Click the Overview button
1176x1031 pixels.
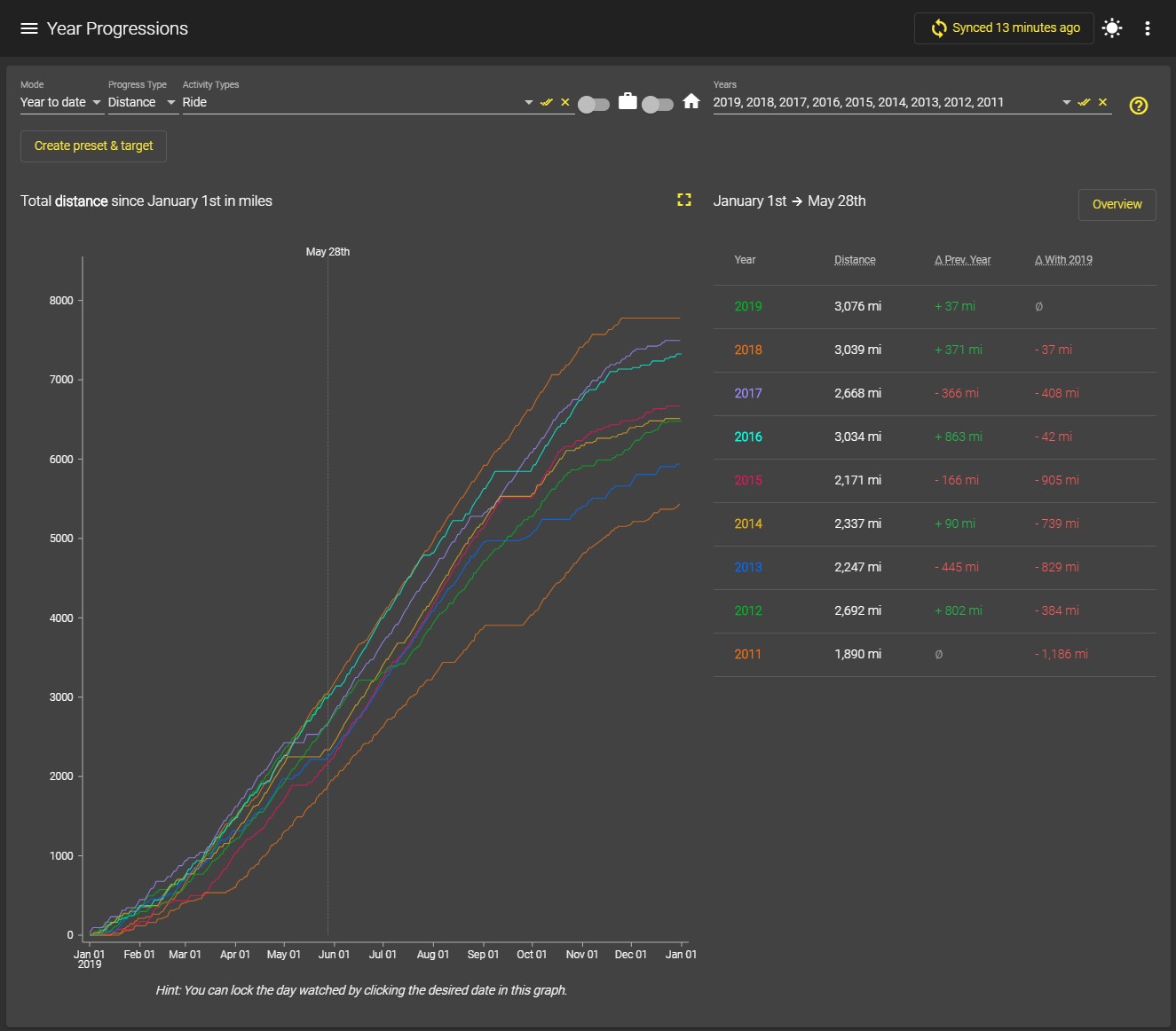[x=1117, y=204]
